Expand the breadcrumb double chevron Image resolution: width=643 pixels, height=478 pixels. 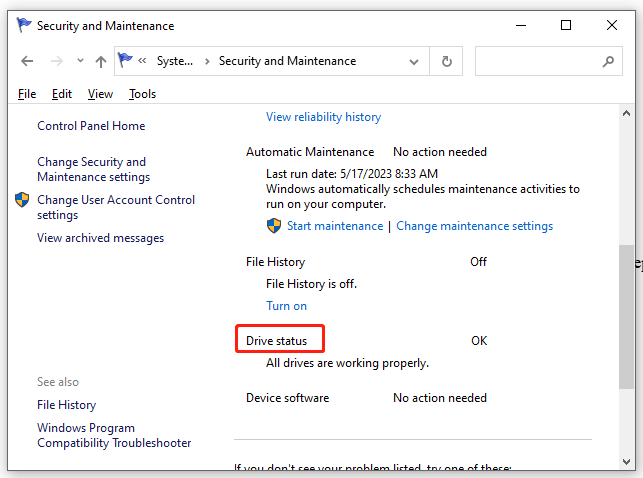142,61
